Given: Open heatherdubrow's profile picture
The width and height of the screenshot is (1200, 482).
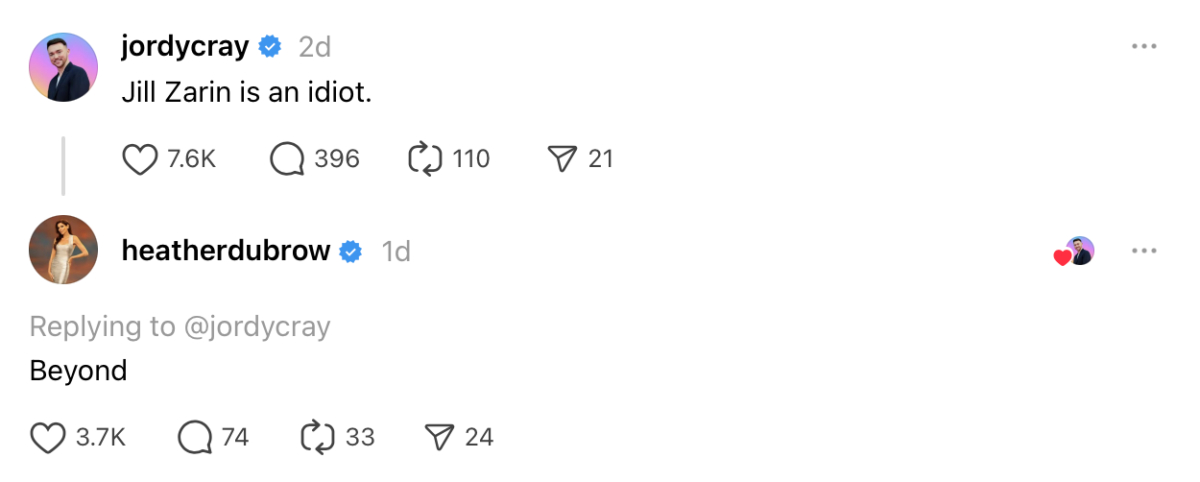Looking at the screenshot, I should click(64, 250).
